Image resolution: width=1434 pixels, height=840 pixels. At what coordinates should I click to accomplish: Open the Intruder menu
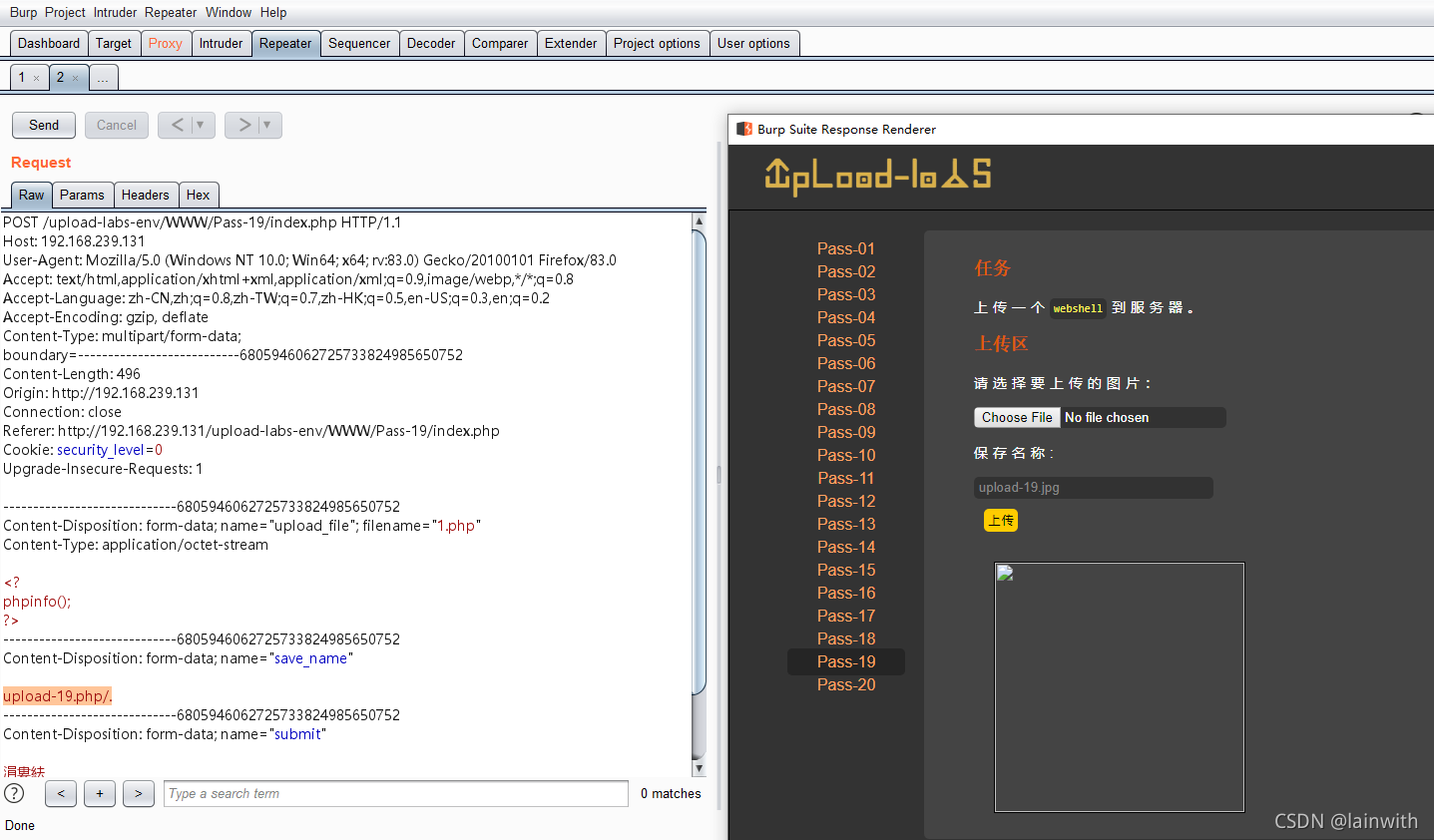115,12
